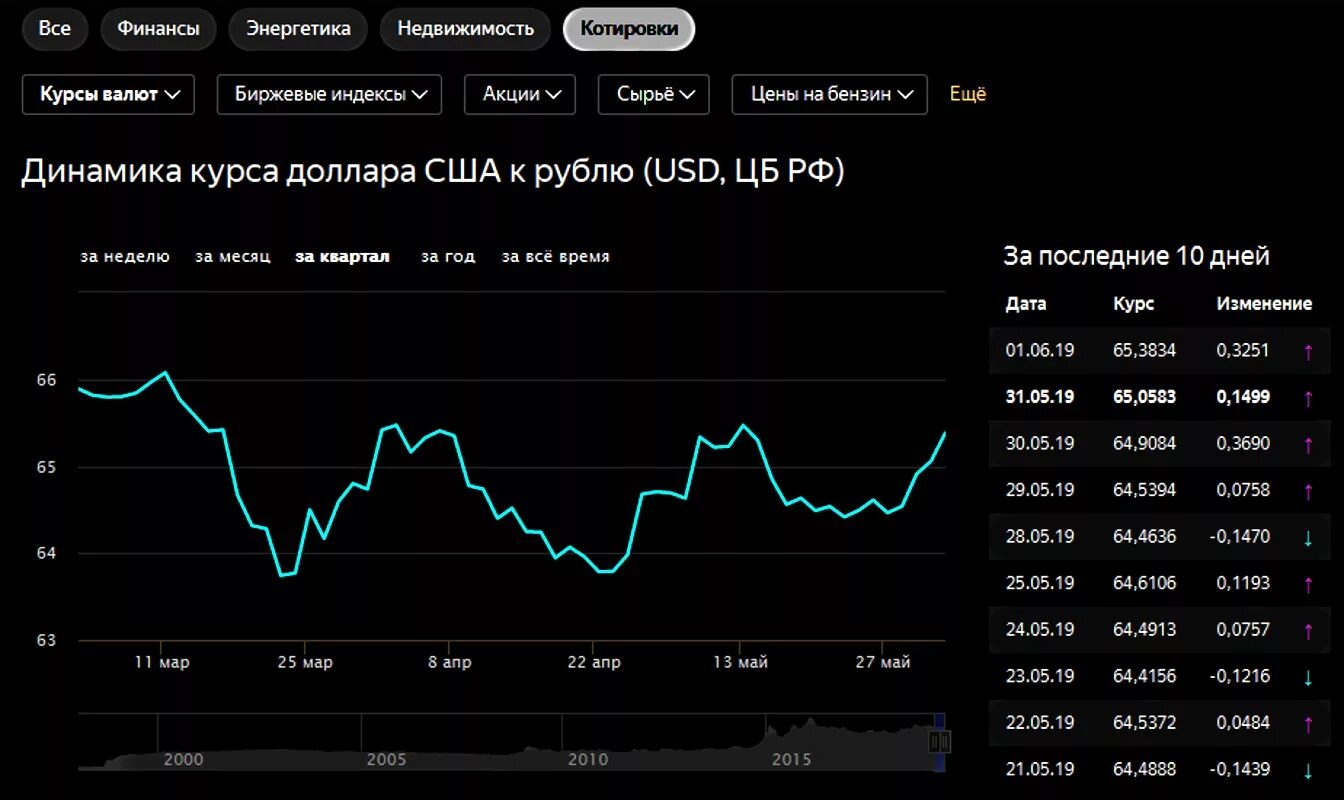
Task: Click the rate value 64,4913
Action: [1144, 630]
